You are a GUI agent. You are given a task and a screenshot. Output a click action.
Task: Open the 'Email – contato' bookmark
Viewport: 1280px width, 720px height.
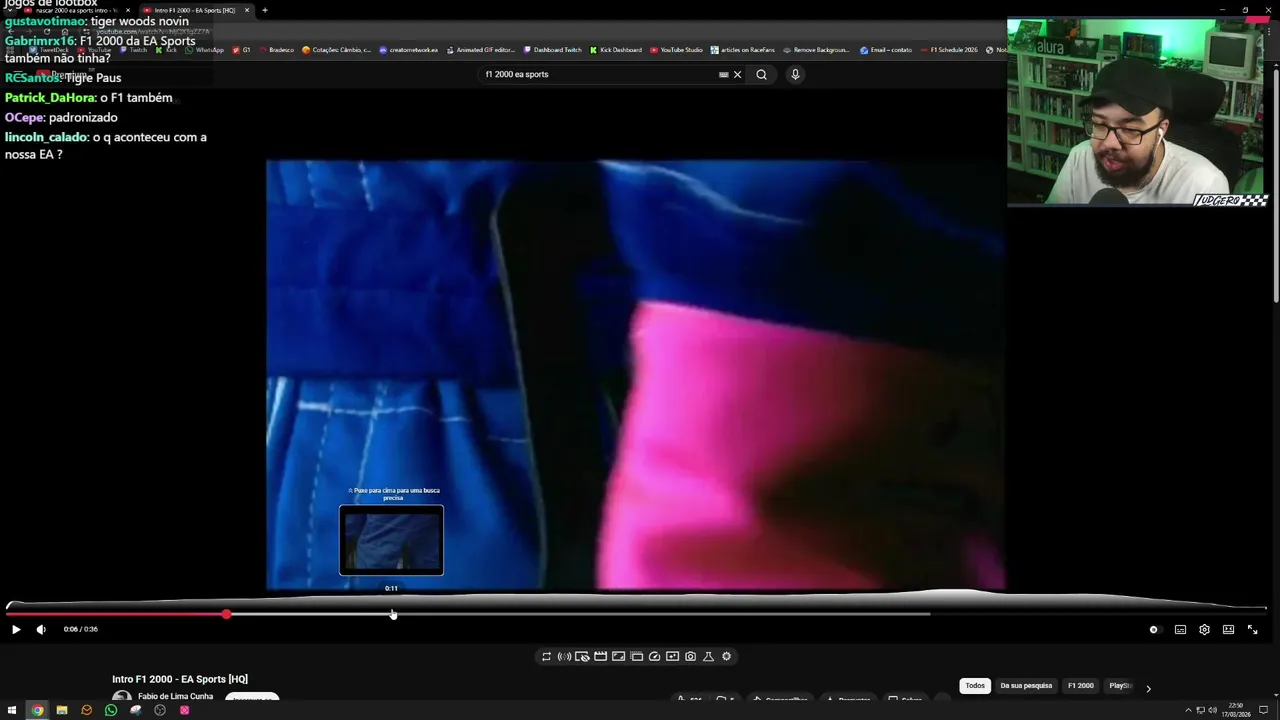(x=885, y=50)
